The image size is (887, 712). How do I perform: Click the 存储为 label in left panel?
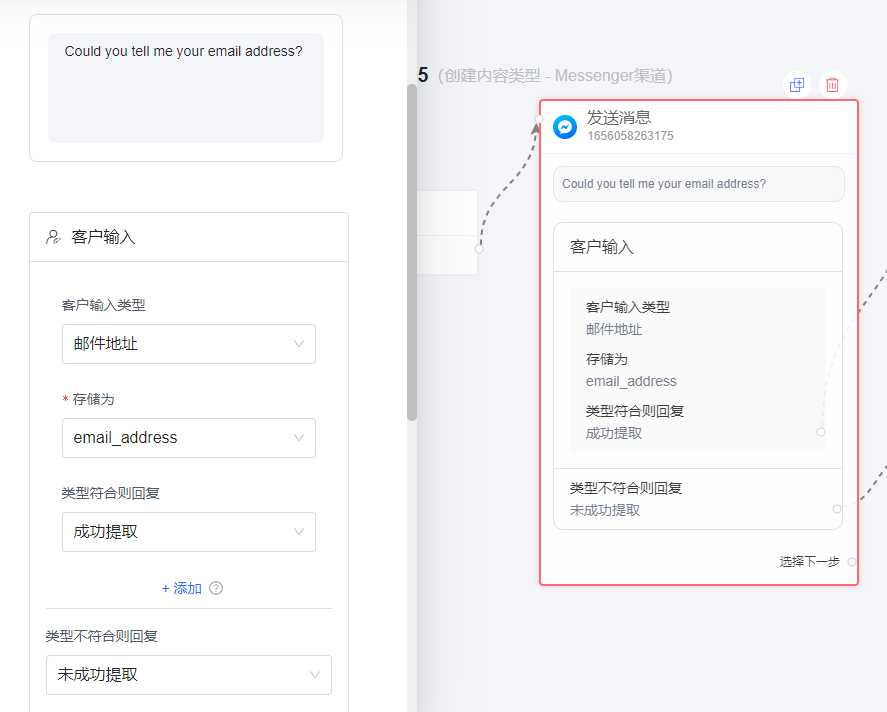click(x=93, y=399)
